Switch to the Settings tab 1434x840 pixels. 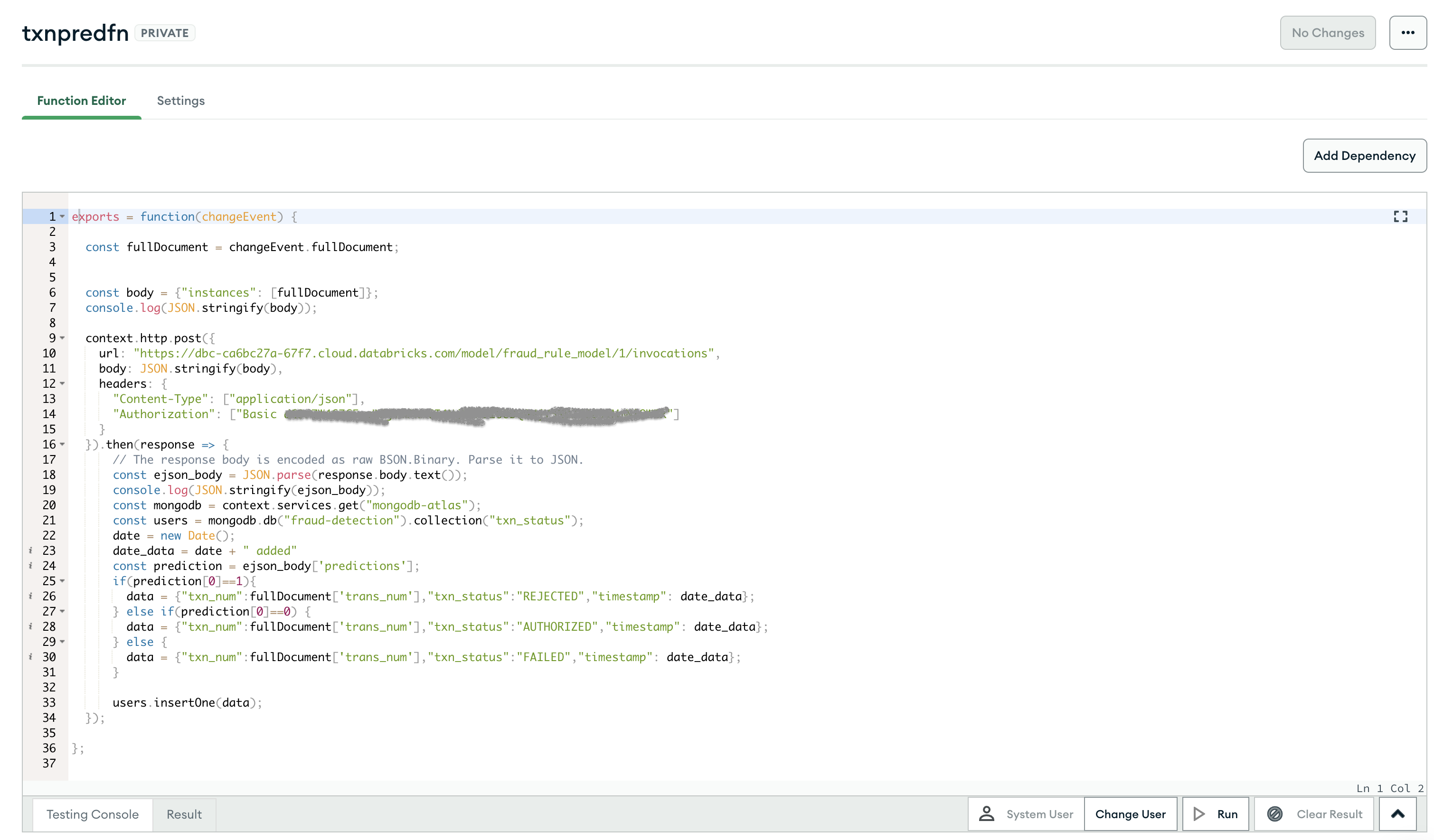(x=180, y=101)
